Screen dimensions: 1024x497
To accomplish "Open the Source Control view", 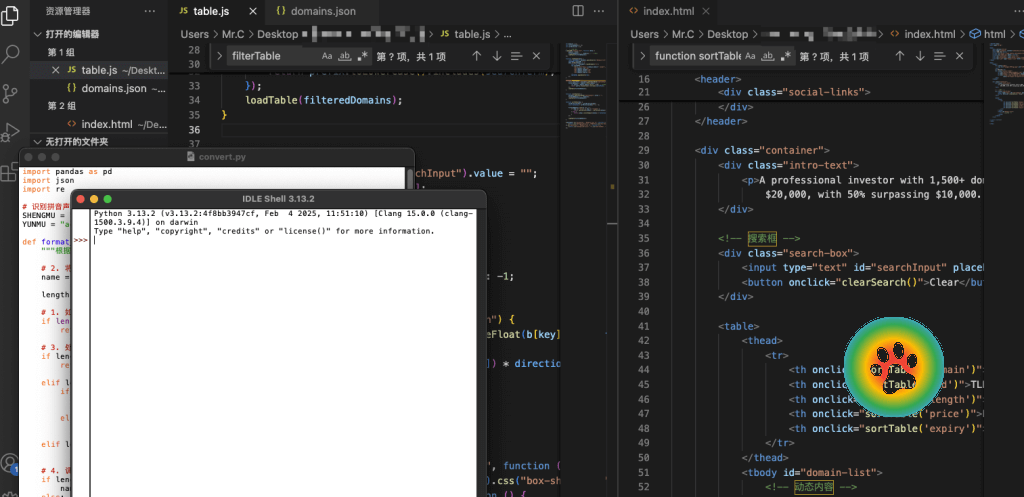I will coord(11,92).
